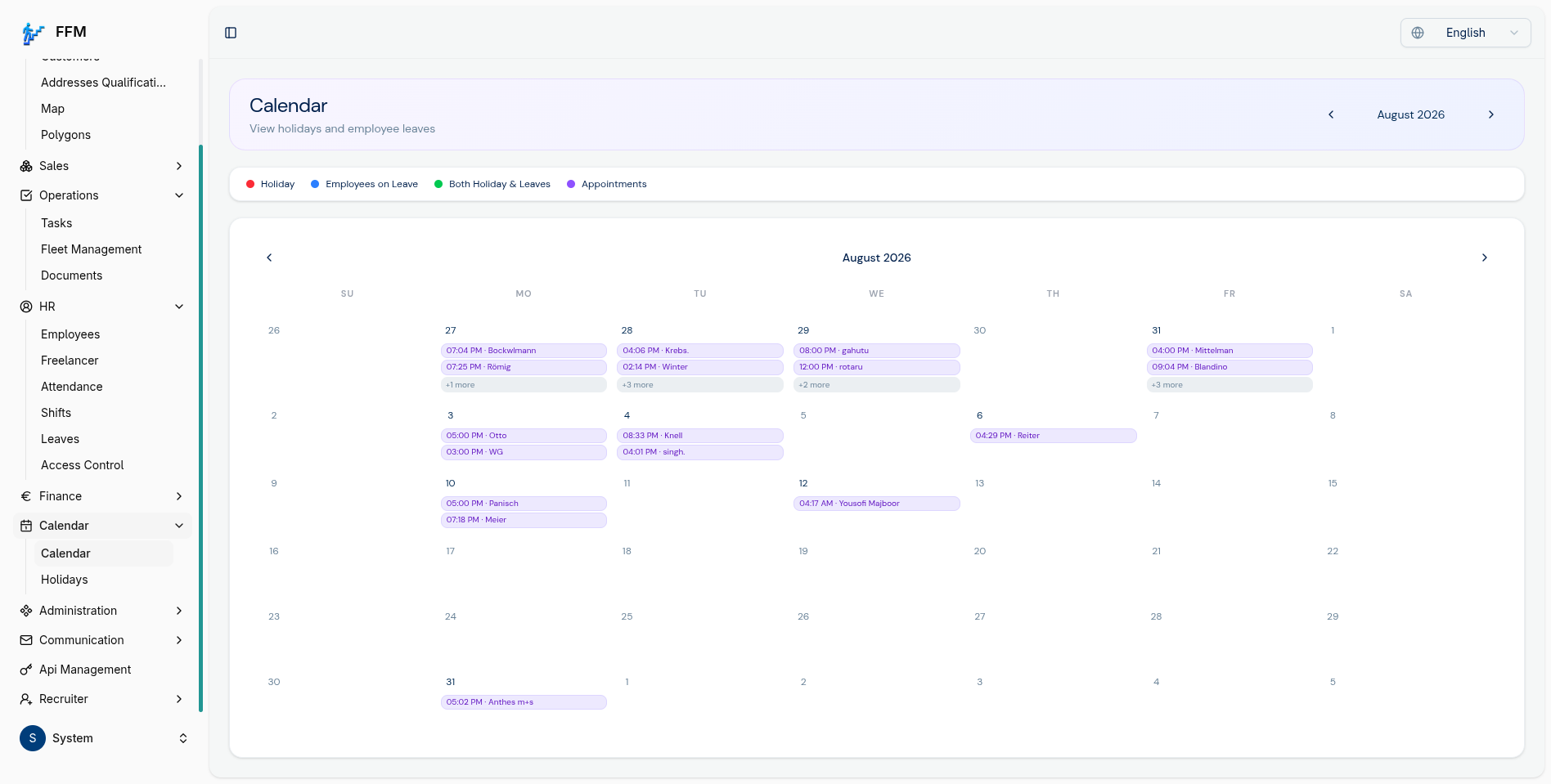Show +3 more appointments on Tuesday 28
The image size is (1551, 784).
click(699, 385)
